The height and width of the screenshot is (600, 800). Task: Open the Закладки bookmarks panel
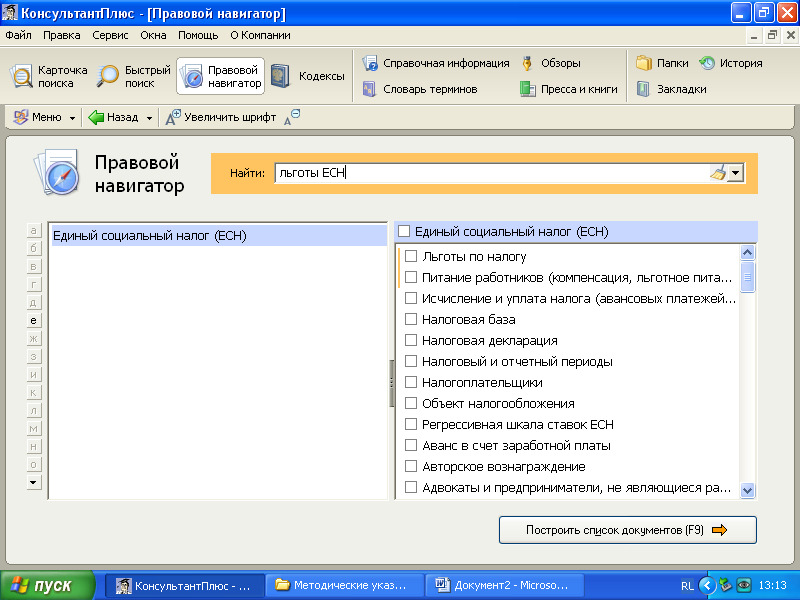(x=671, y=89)
